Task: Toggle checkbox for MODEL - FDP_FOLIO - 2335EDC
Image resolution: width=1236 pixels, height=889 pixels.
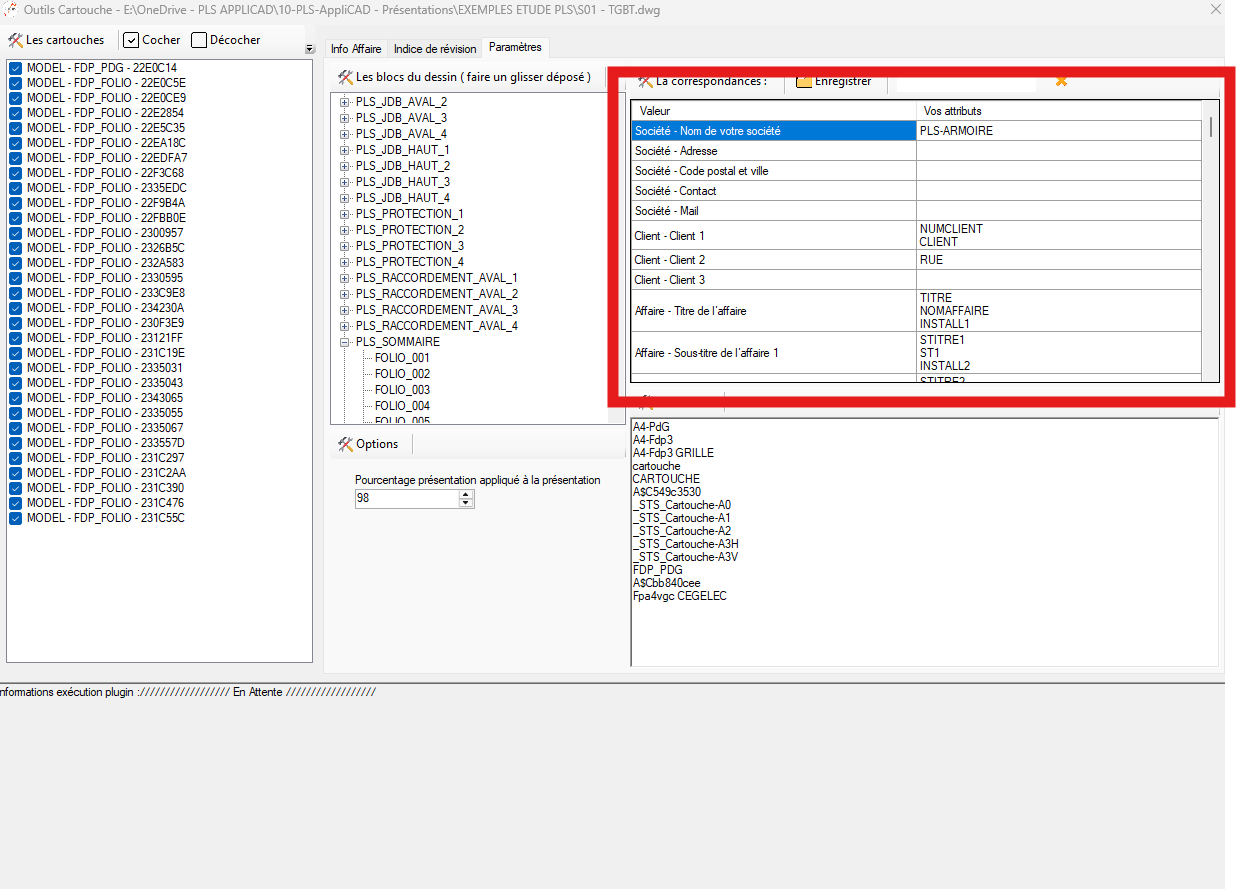Action: pyautogui.click(x=16, y=188)
